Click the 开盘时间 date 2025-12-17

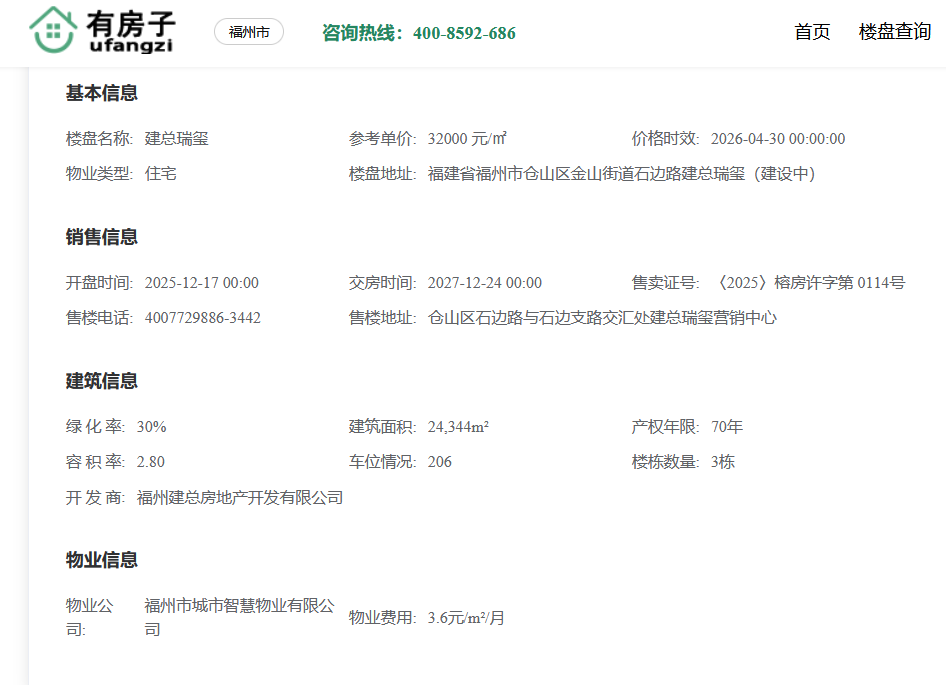(202, 283)
